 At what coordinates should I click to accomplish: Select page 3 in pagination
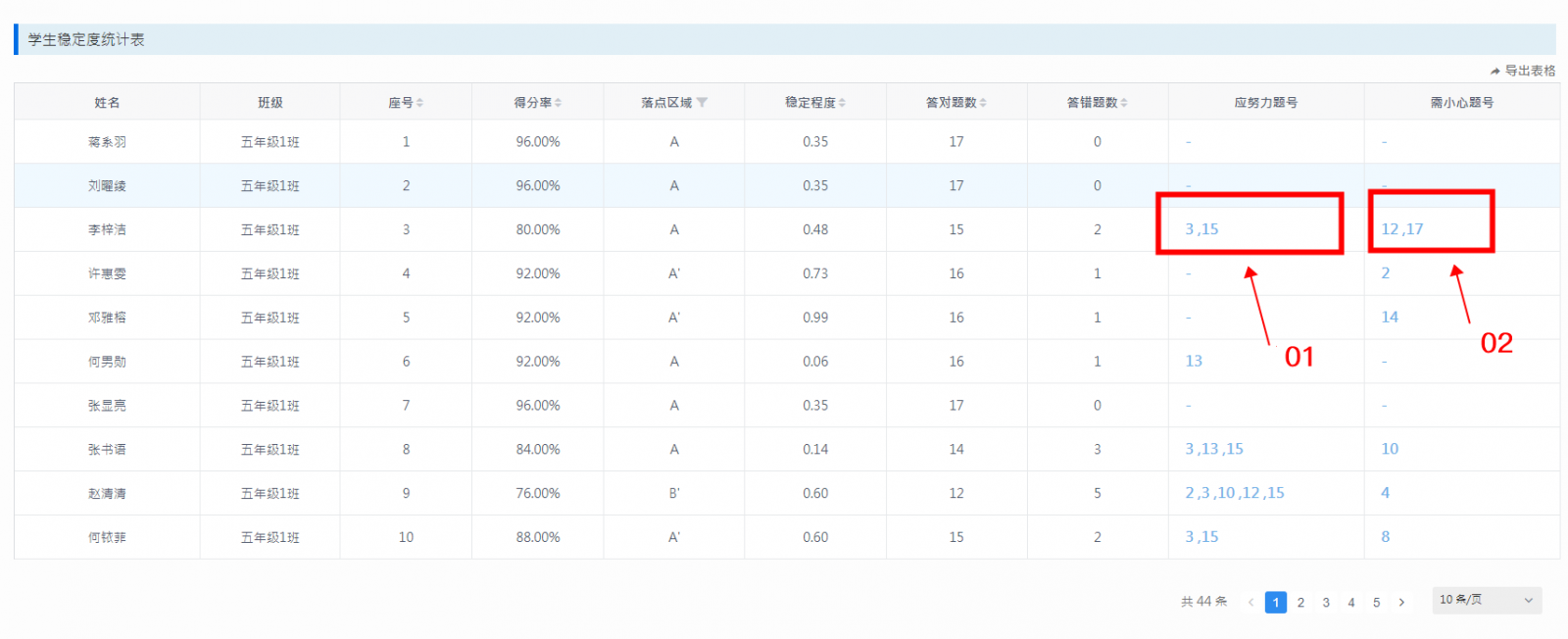pos(1326,602)
